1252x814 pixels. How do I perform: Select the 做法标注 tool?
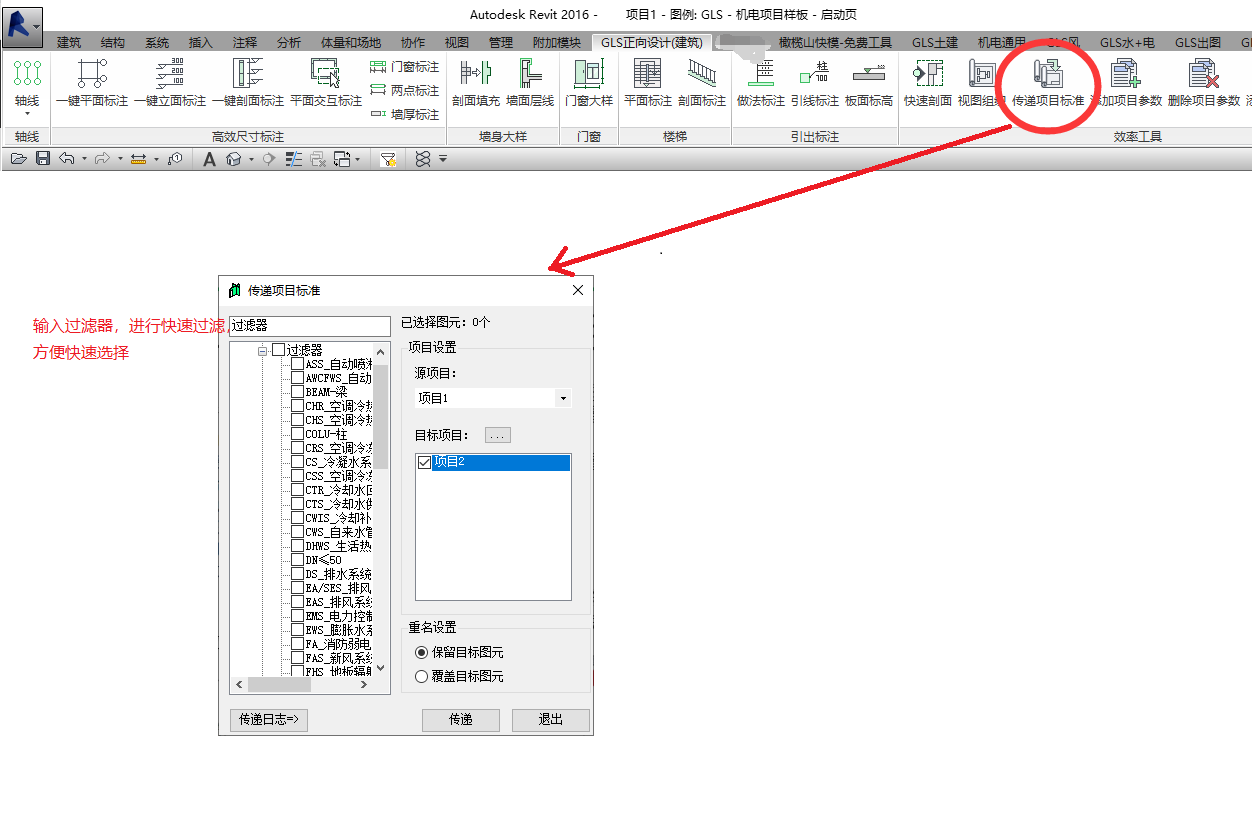click(761, 83)
